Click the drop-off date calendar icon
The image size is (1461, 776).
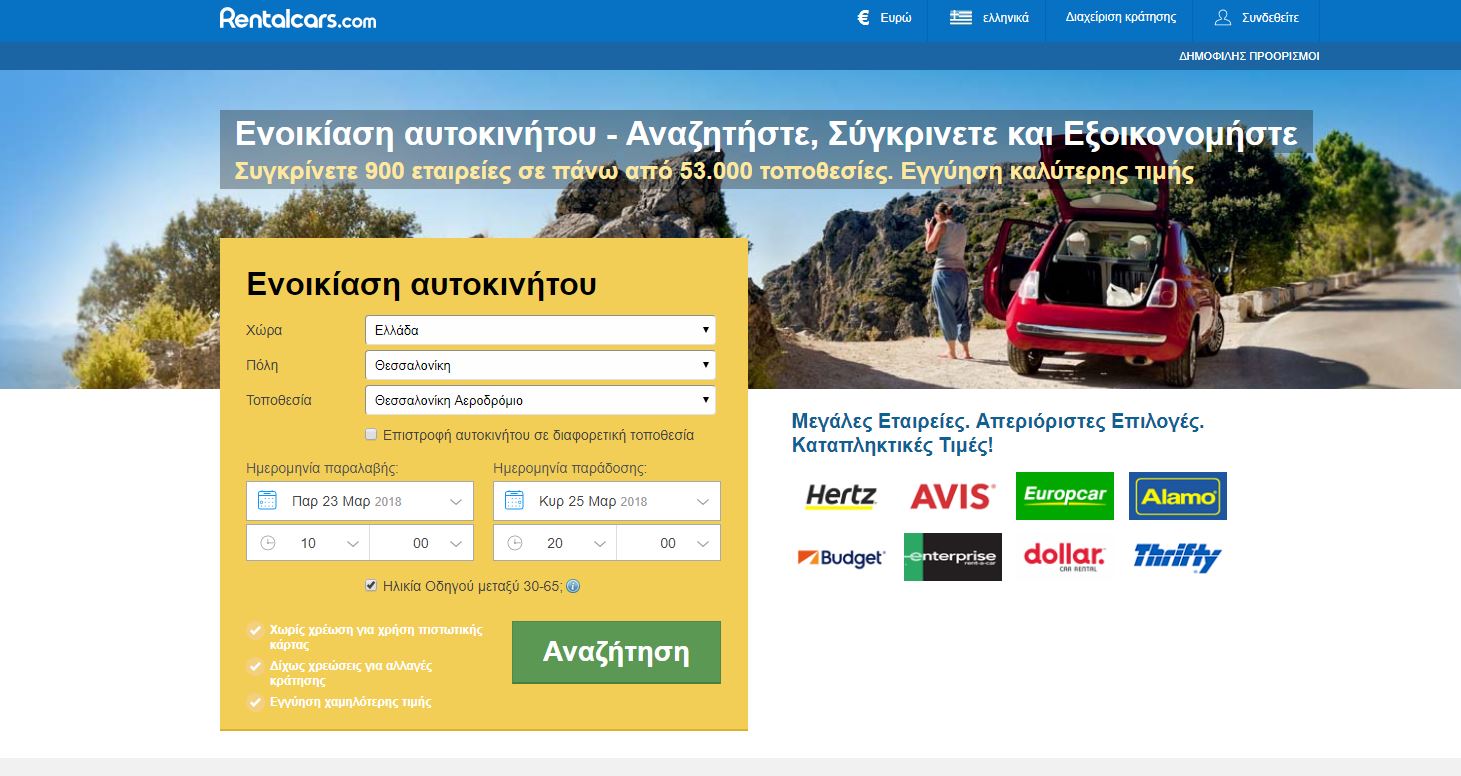click(x=514, y=500)
